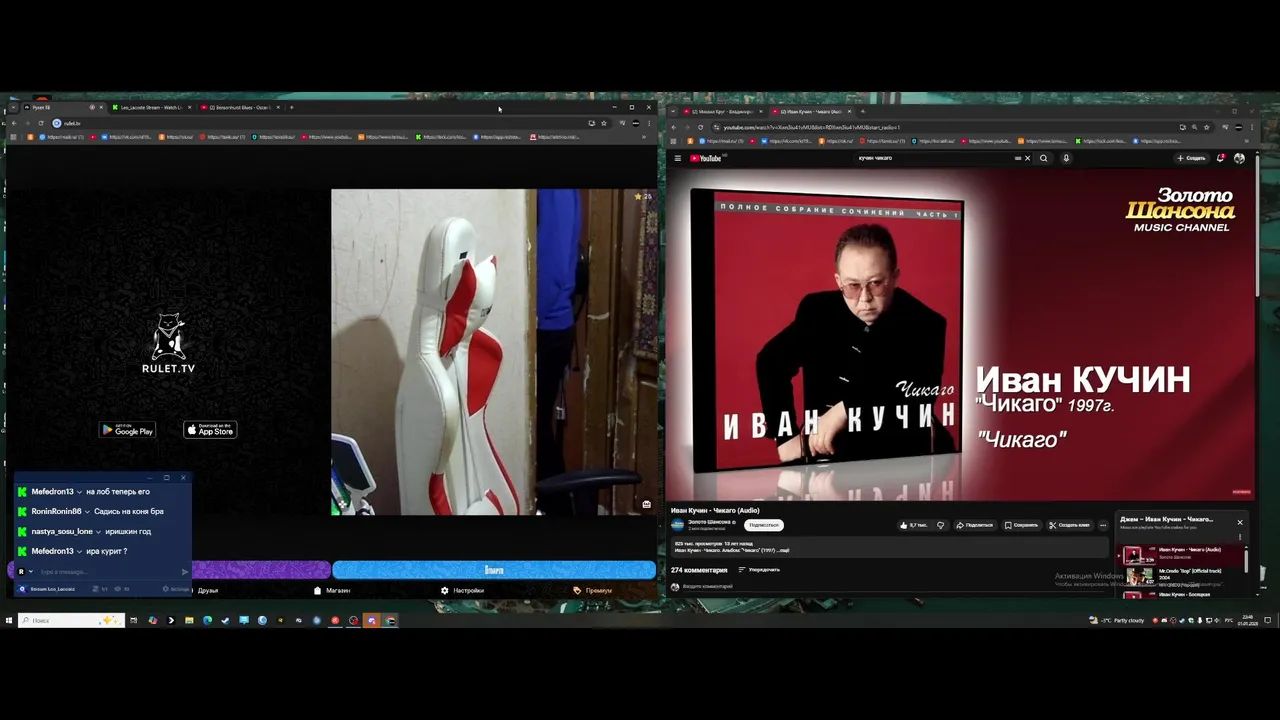
Task: Click the YouTube video player
Action: click(x=960, y=333)
